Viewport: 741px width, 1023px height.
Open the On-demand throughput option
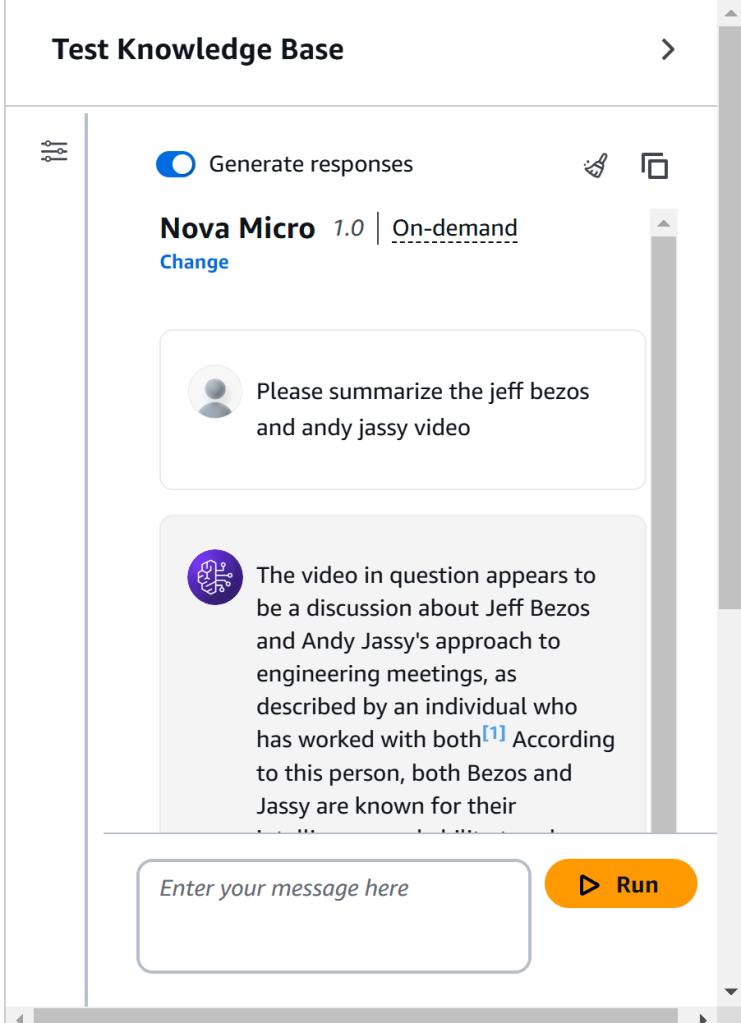[x=454, y=229]
